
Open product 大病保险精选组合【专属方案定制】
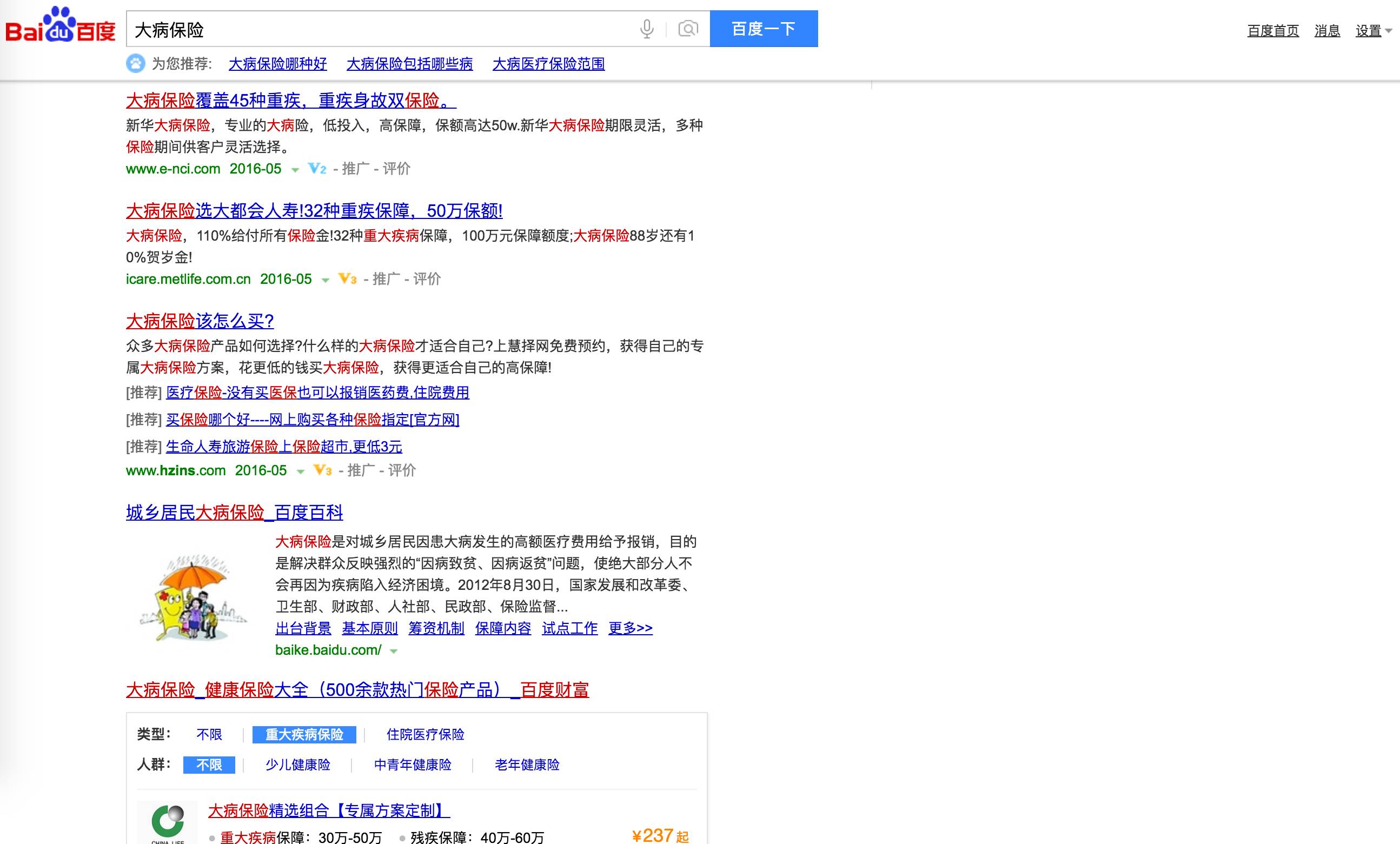tap(329, 810)
